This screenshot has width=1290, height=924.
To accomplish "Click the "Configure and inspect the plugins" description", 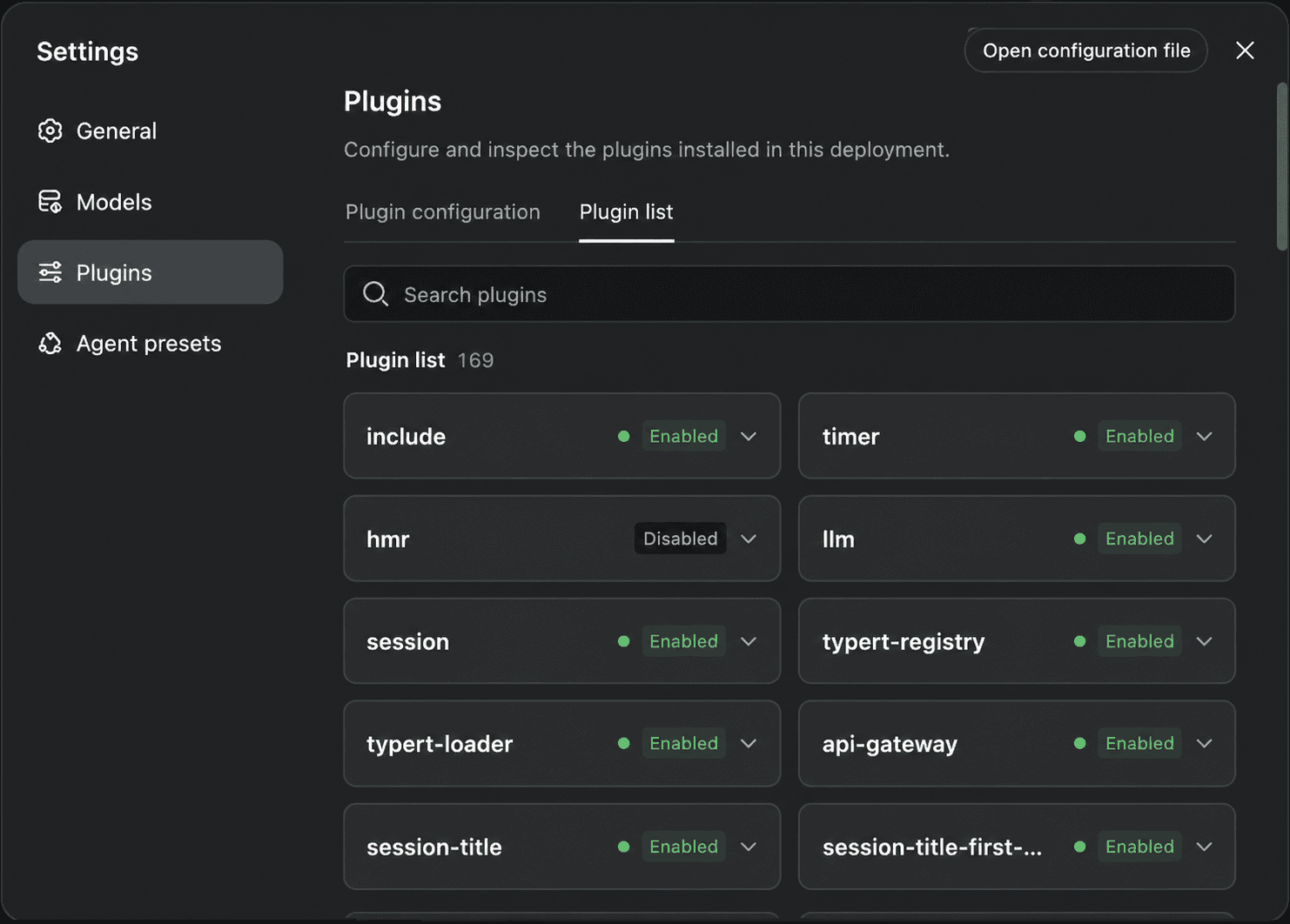I will [x=647, y=150].
